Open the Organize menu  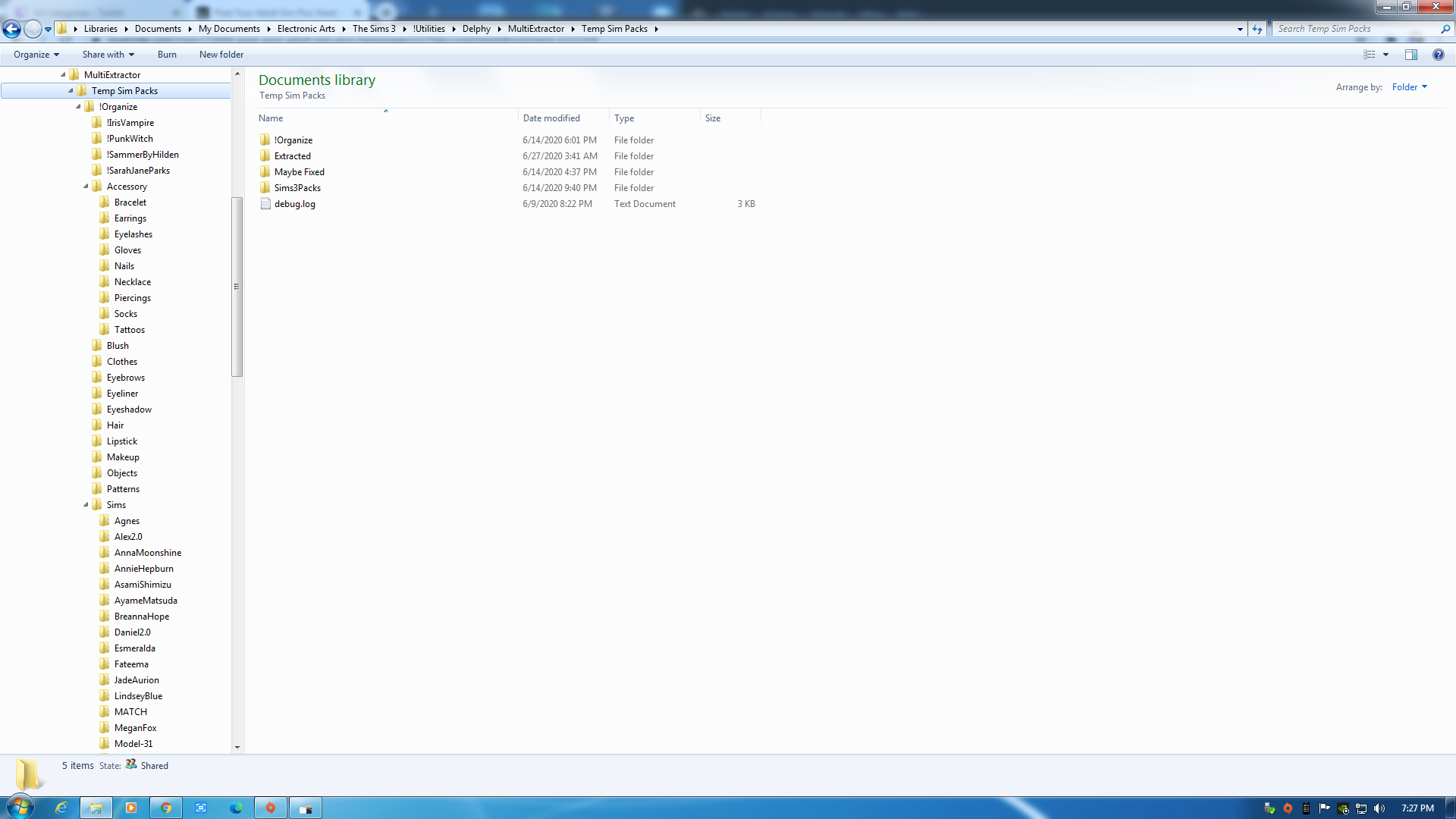click(36, 55)
